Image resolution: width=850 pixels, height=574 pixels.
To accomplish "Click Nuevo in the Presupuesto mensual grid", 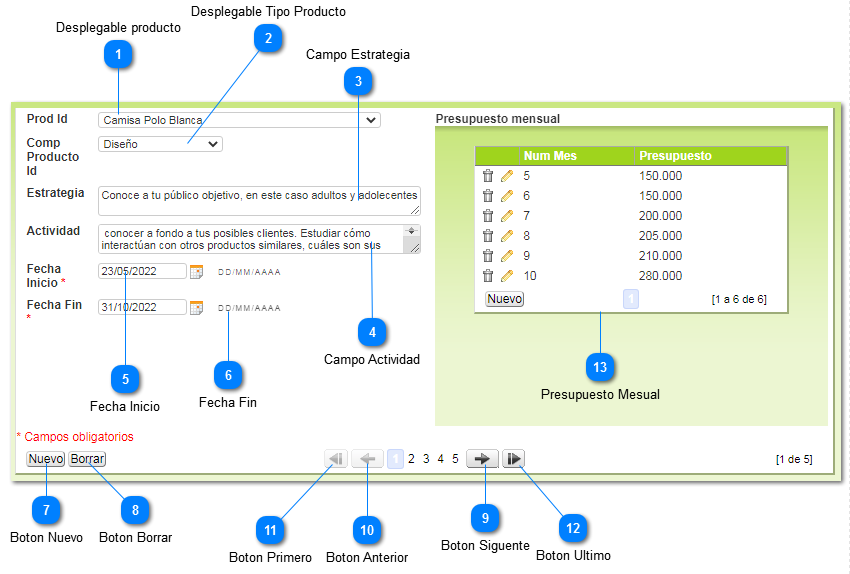I will click(x=504, y=299).
